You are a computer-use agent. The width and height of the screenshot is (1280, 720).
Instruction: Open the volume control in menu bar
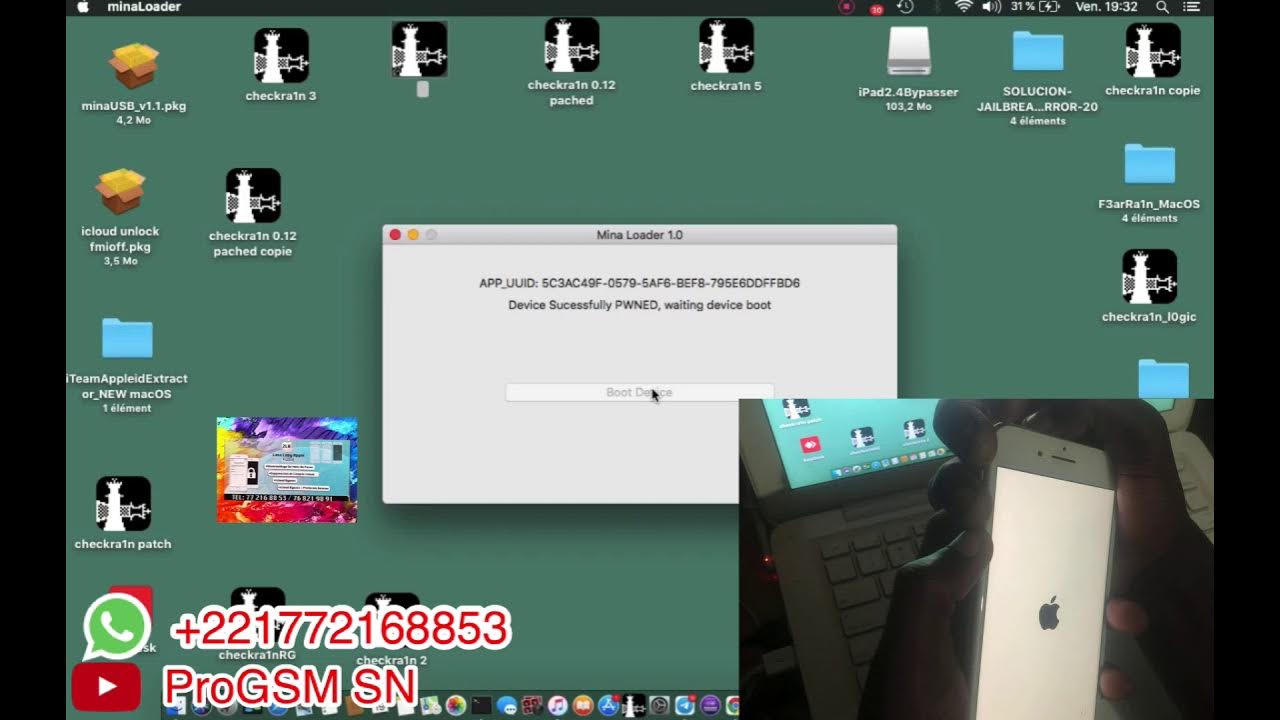[991, 7]
